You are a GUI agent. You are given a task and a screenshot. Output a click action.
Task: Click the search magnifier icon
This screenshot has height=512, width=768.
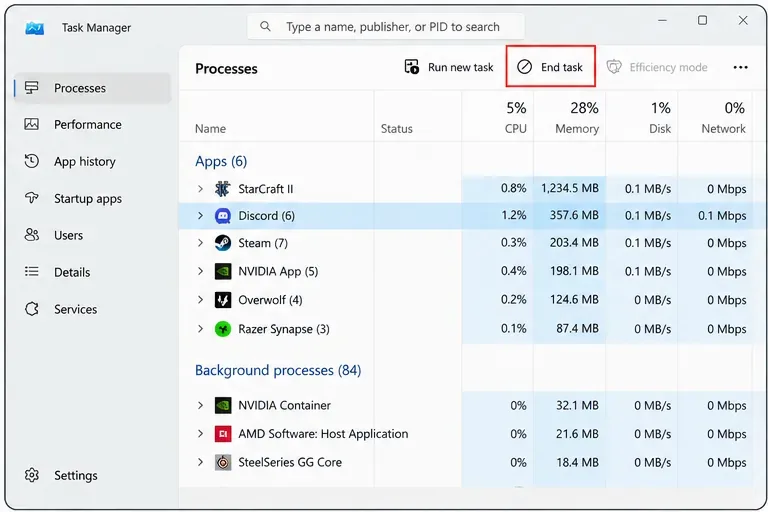point(265,26)
